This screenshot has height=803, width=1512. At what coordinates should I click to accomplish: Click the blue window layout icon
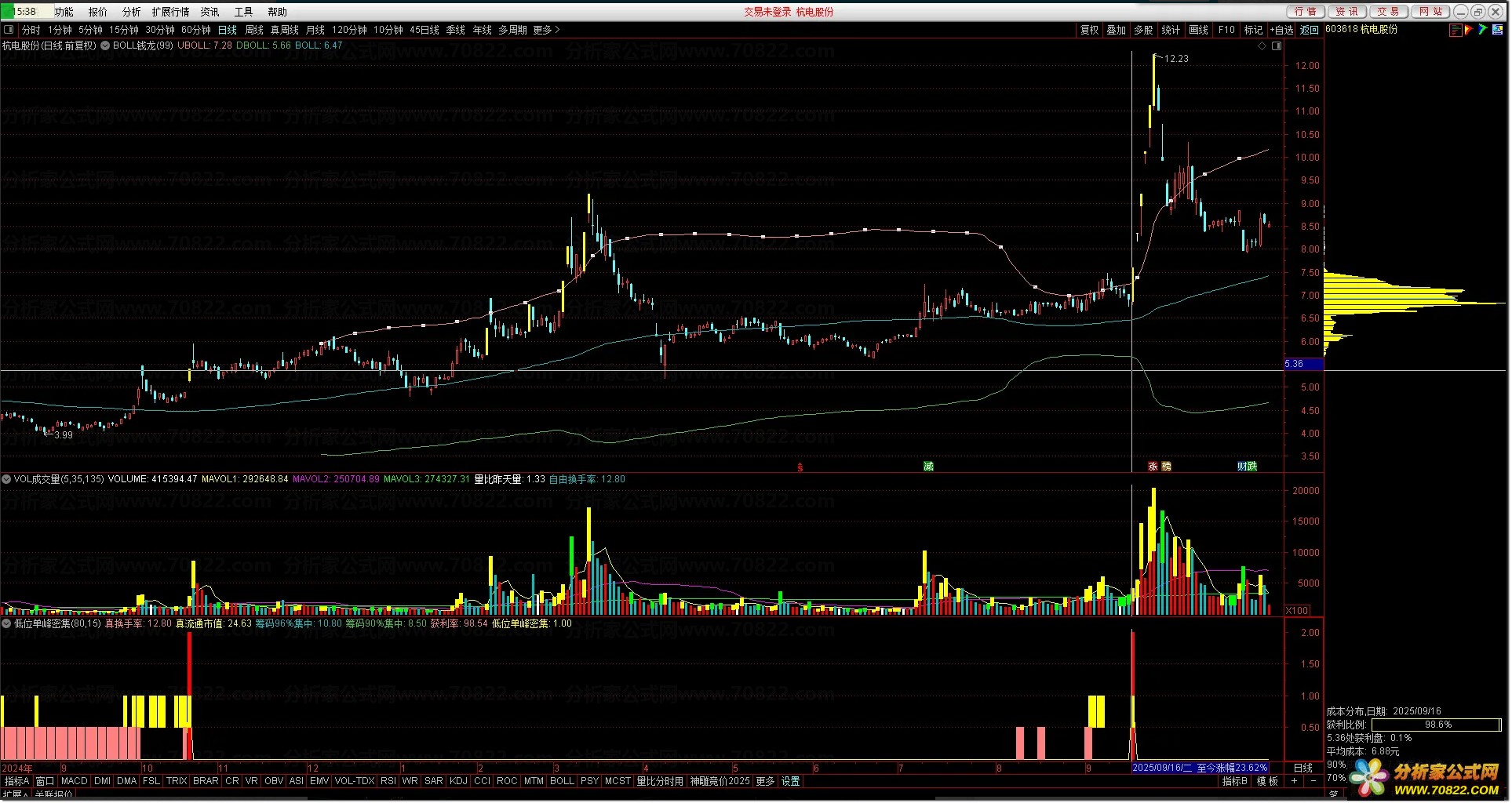[x=1497, y=30]
